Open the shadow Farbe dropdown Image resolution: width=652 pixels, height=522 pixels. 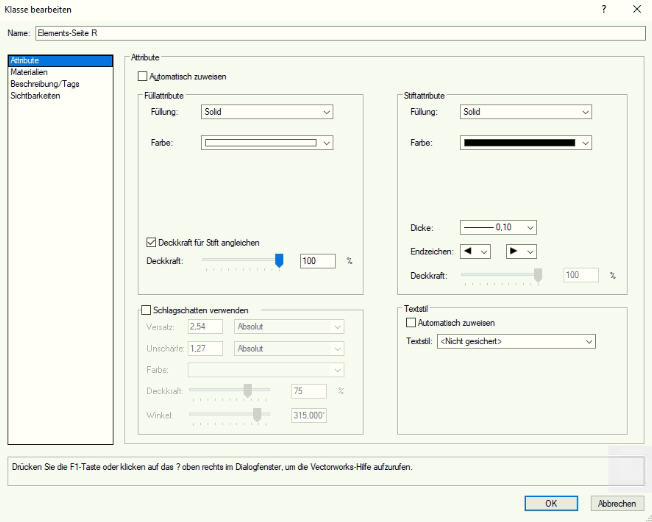[266, 370]
